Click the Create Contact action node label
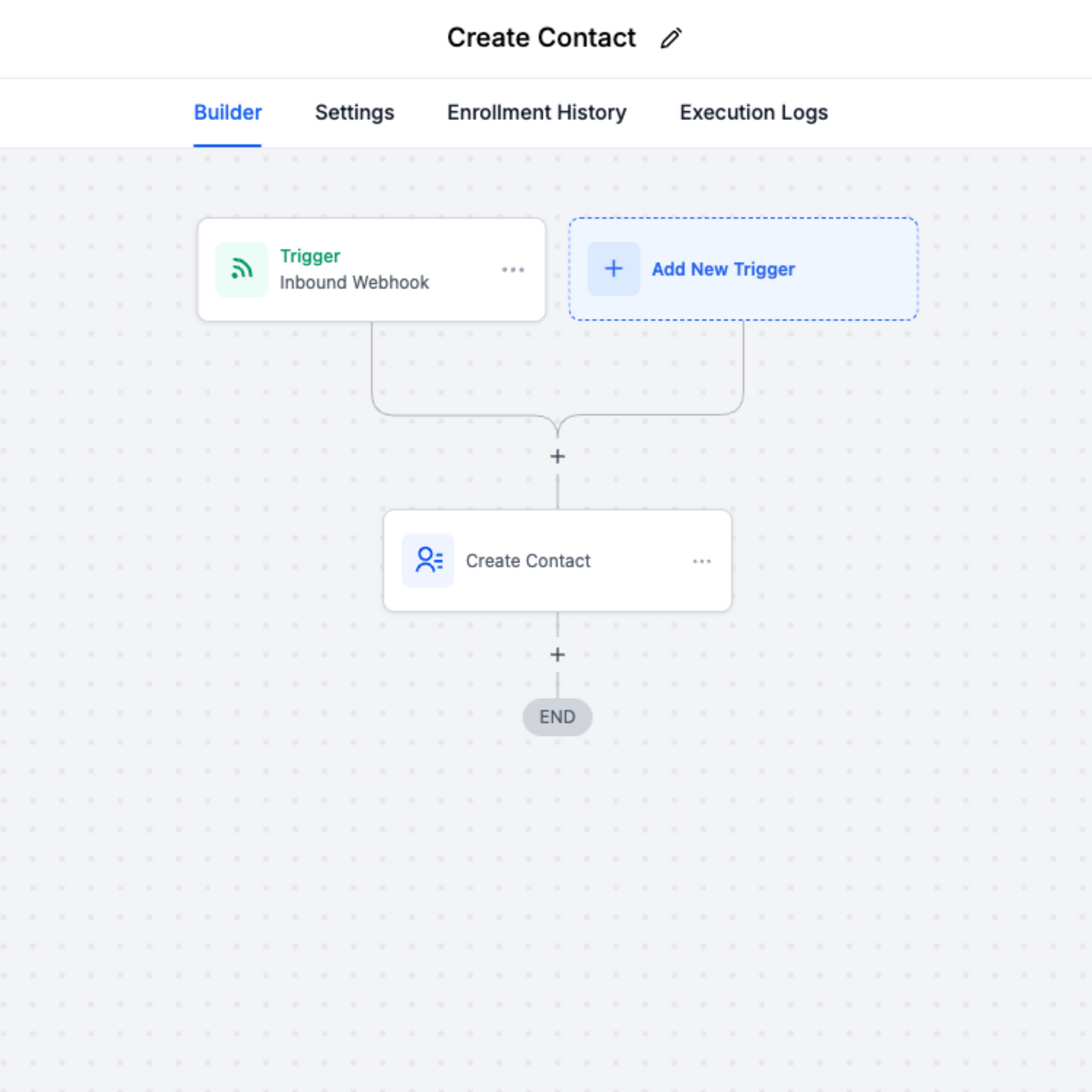1092x1092 pixels. pyautogui.click(x=528, y=561)
